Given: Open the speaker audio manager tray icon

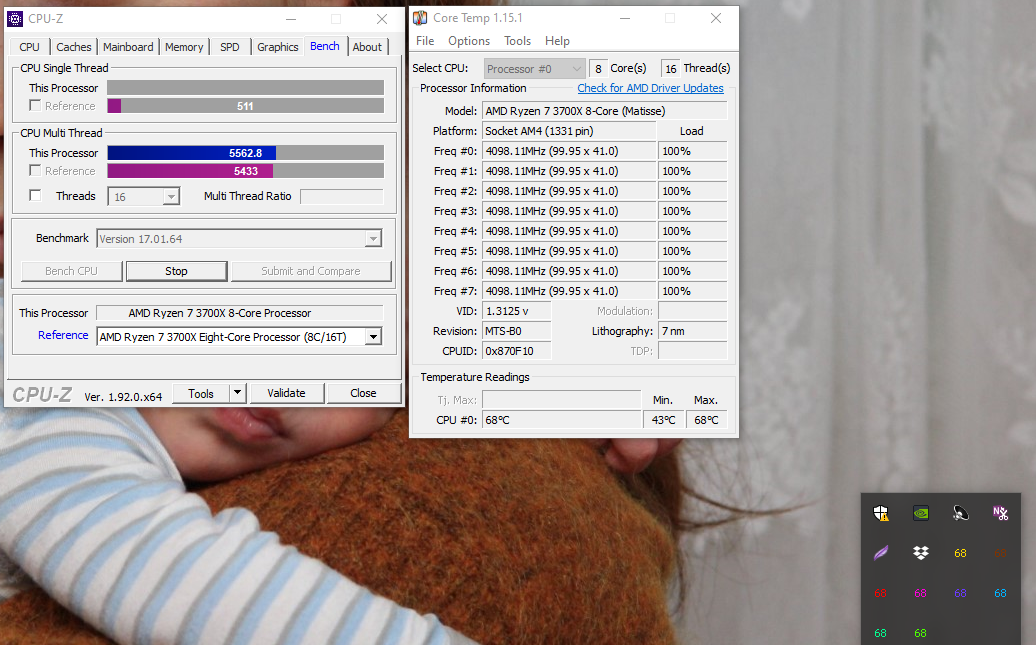Looking at the screenshot, I should coord(961,513).
